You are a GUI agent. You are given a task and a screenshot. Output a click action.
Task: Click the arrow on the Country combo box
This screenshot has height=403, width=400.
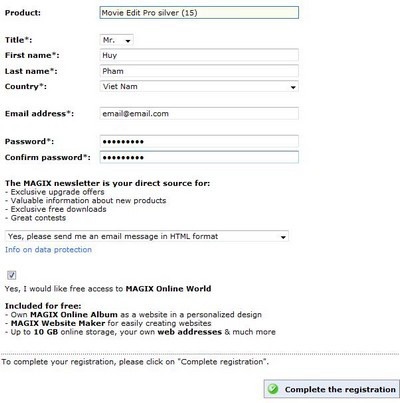pos(293,87)
